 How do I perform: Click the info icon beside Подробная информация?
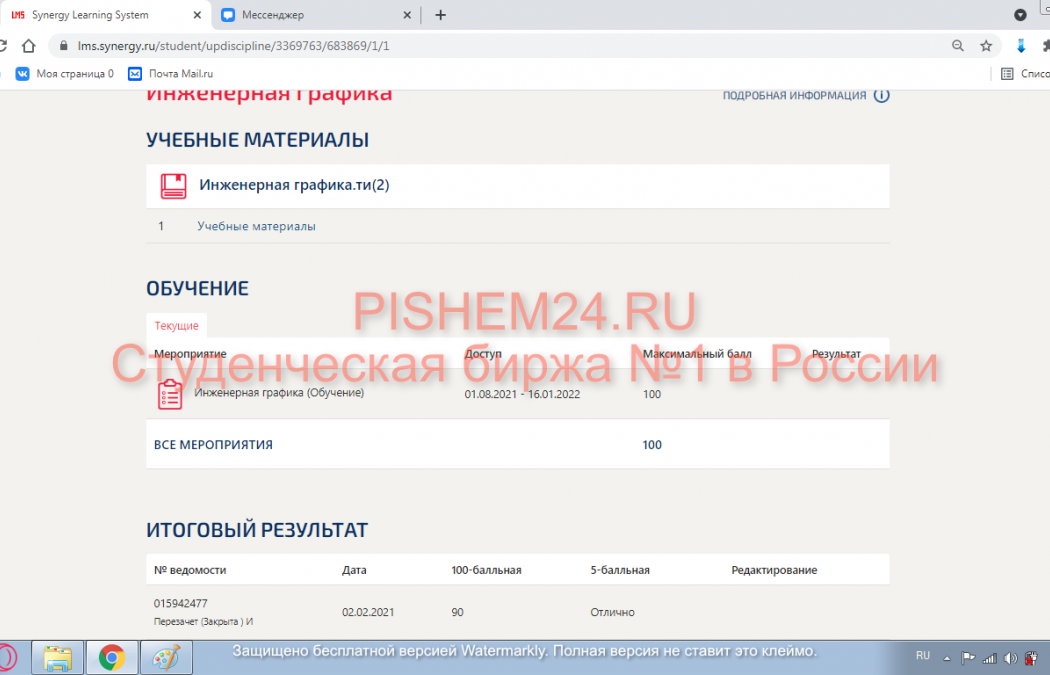881,96
